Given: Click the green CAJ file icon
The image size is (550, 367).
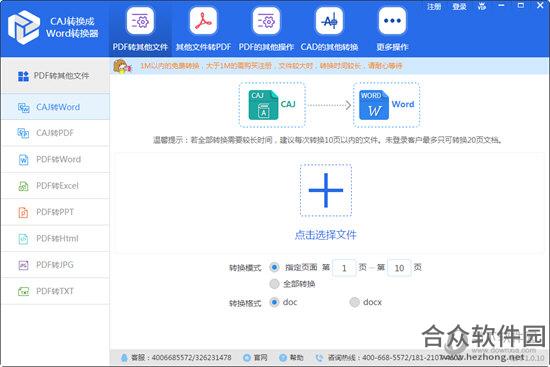Looking at the screenshot, I should [x=263, y=105].
